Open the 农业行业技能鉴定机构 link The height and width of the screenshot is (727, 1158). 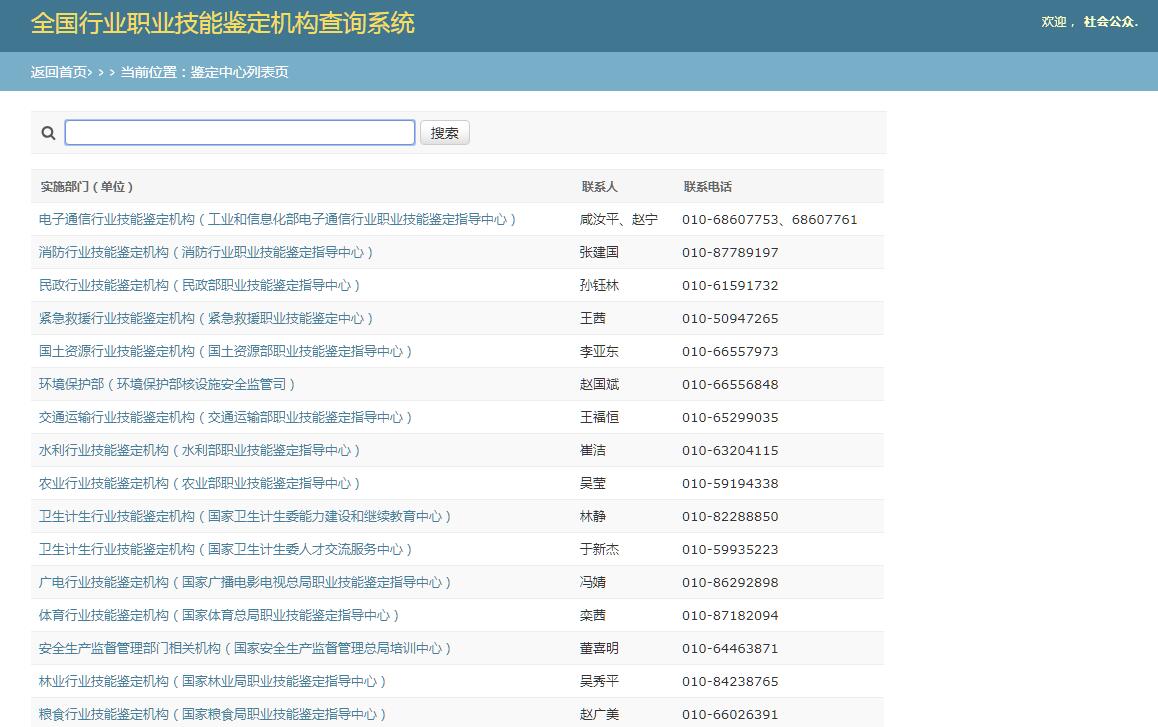tap(199, 483)
